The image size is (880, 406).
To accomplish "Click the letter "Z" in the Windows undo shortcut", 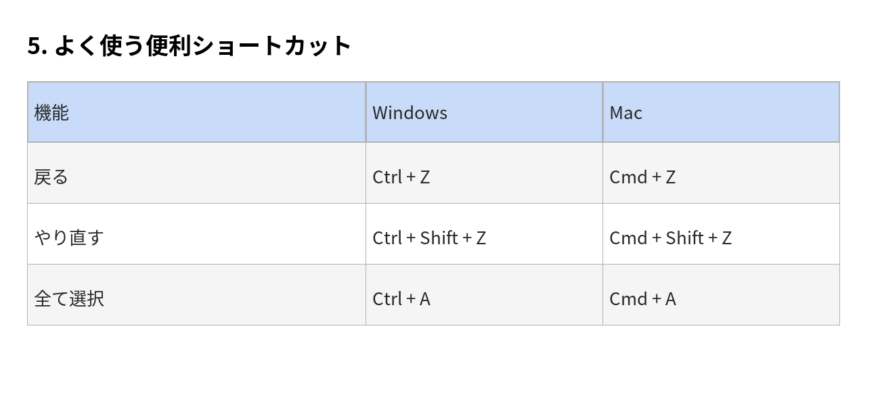I will (425, 177).
